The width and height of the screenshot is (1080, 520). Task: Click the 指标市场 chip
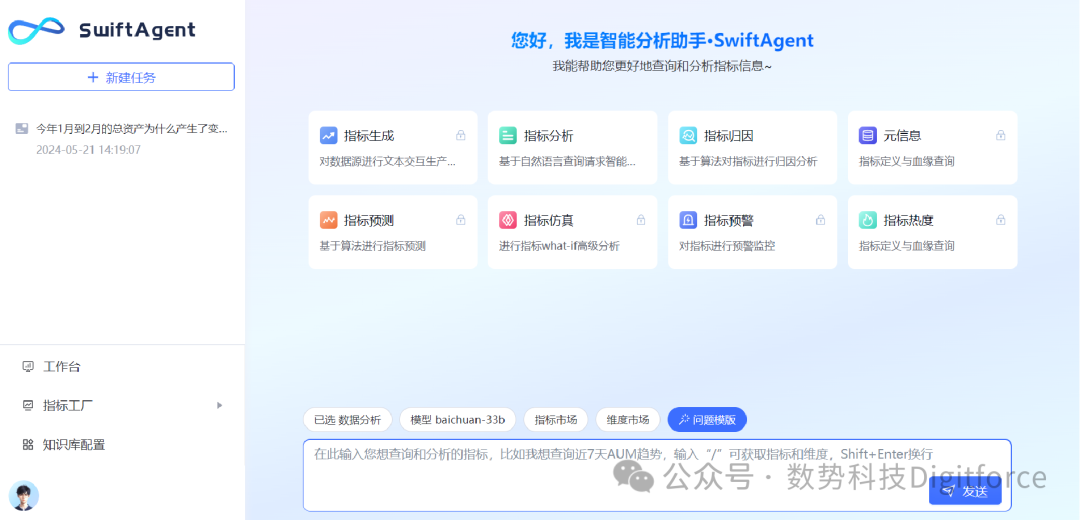tap(556, 419)
